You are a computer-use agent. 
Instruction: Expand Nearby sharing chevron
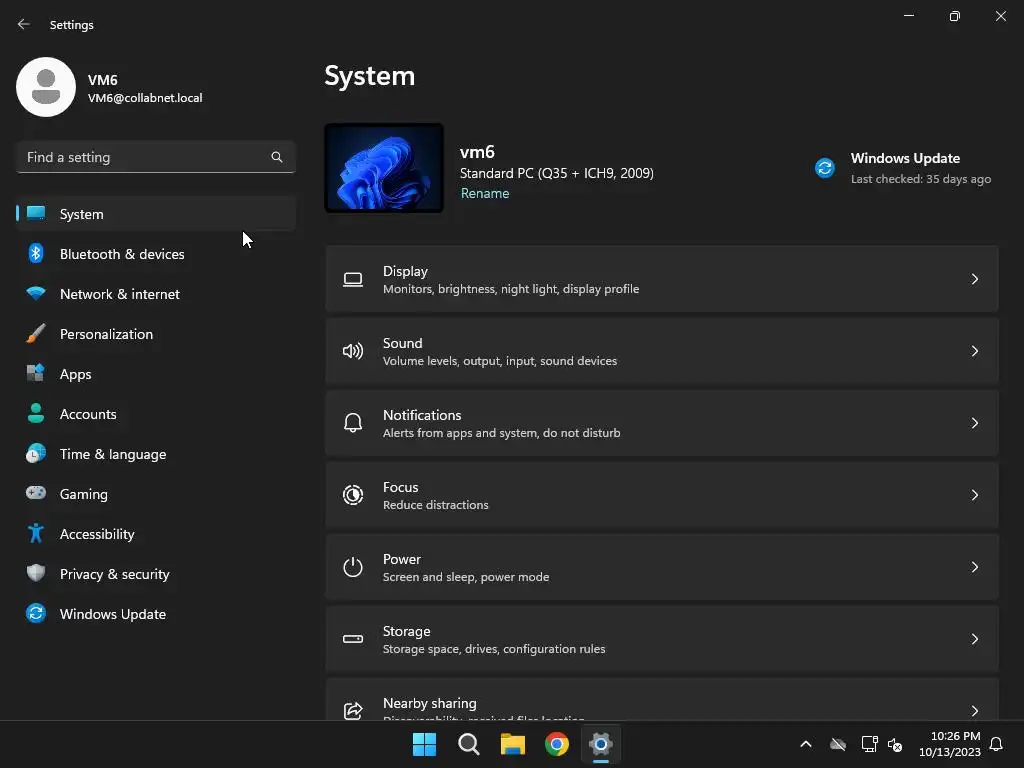(x=974, y=711)
